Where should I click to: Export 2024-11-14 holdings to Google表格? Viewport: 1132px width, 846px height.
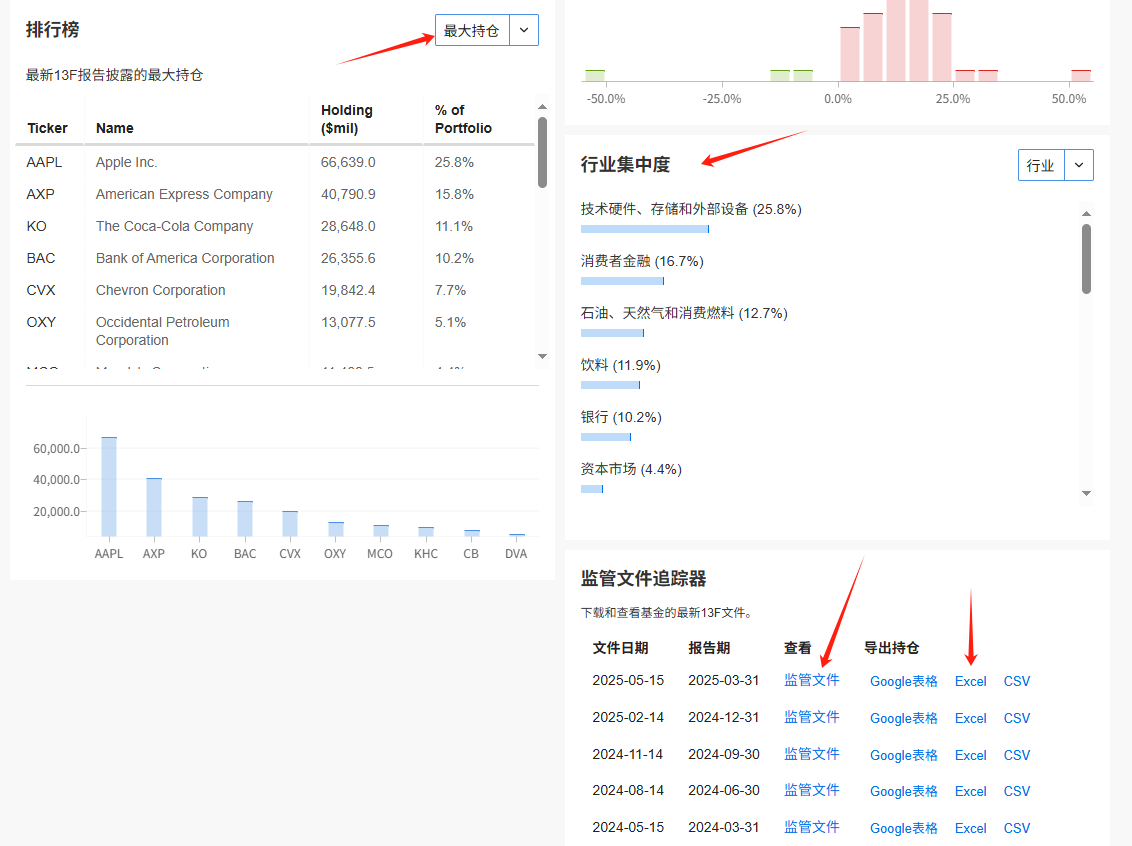[x=903, y=754]
